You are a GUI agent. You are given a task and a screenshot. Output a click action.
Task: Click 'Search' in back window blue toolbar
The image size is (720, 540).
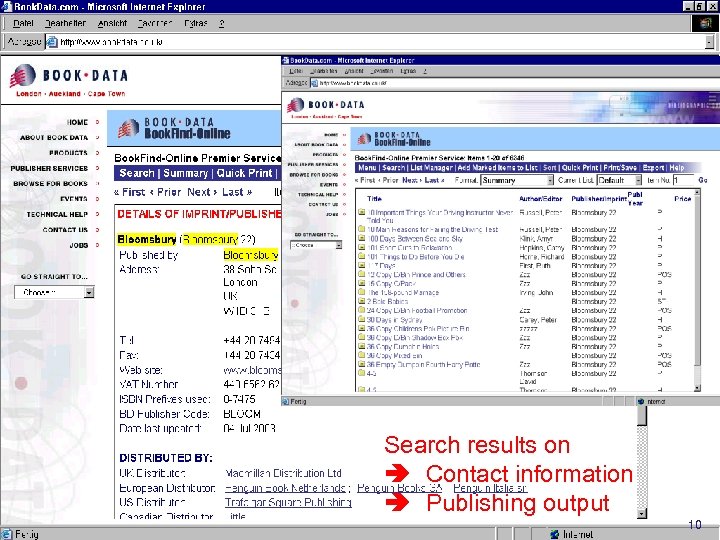point(137,173)
